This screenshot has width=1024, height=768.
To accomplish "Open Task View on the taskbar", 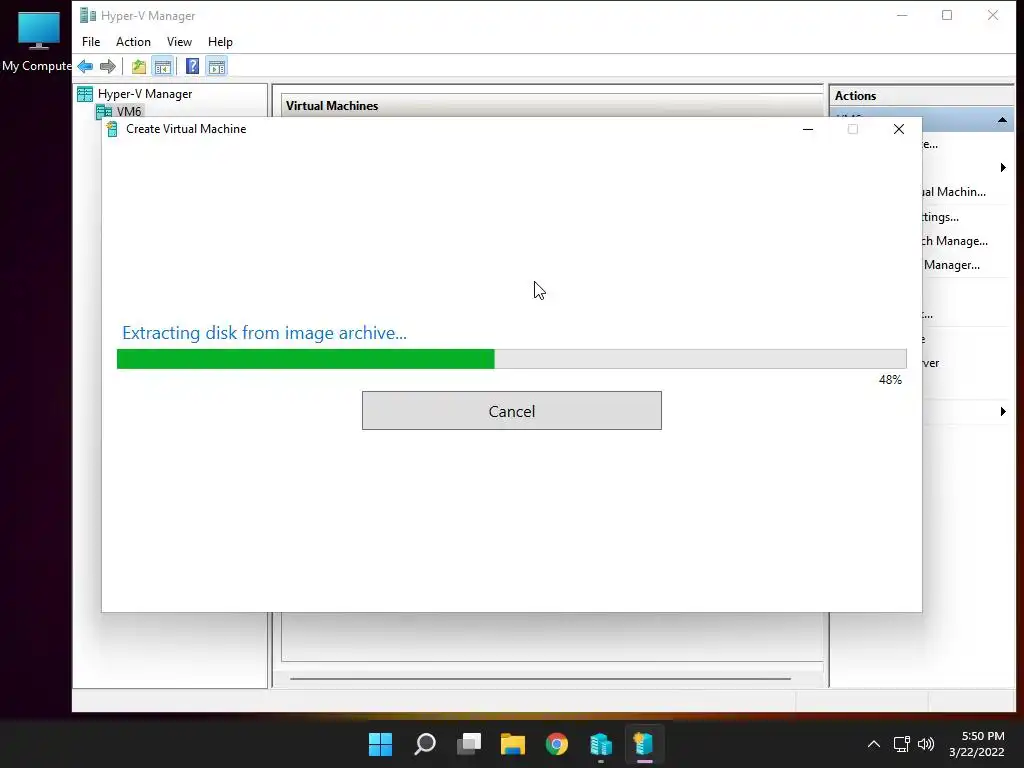I will coord(469,744).
